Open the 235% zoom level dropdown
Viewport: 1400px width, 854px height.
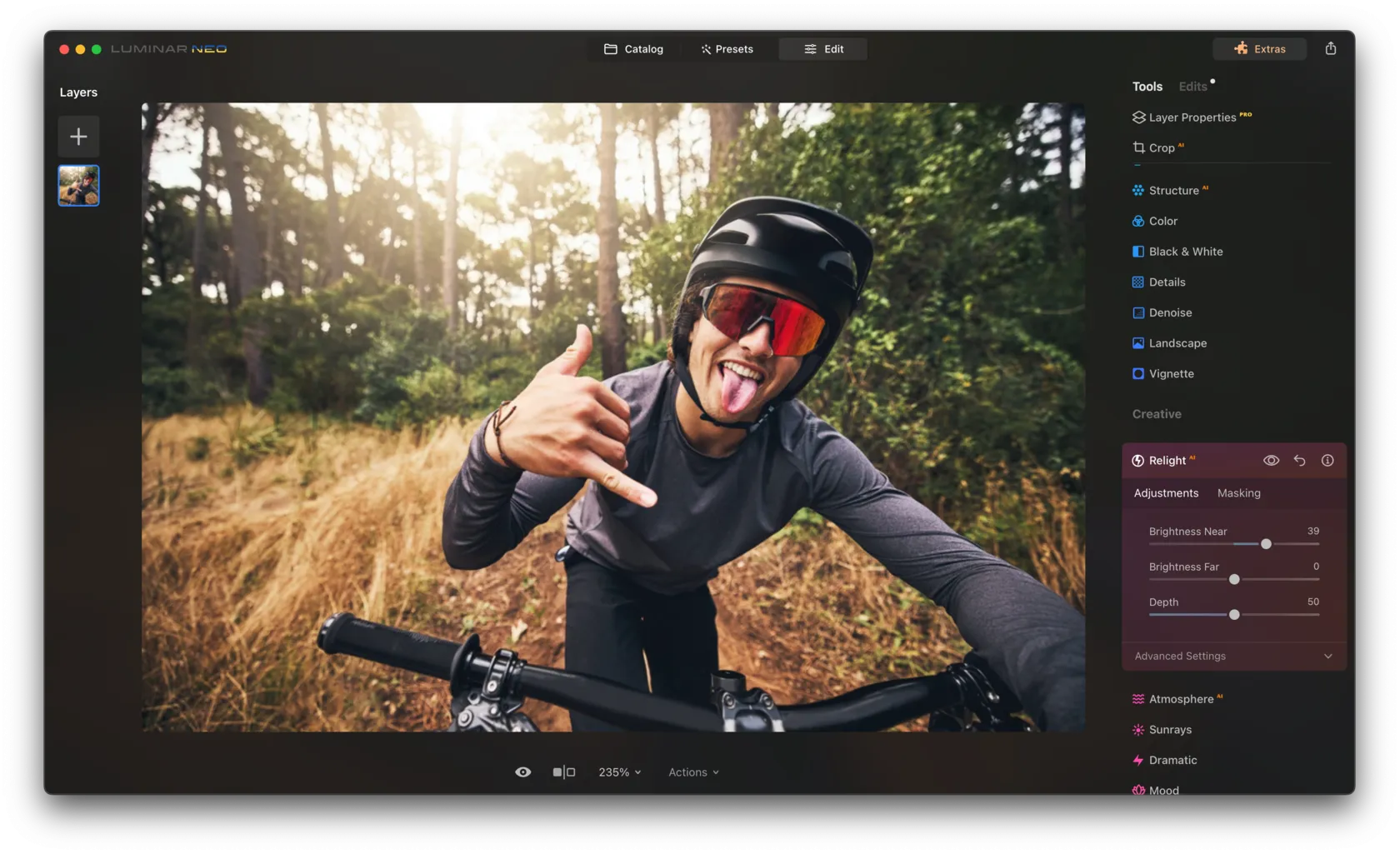[x=619, y=772]
